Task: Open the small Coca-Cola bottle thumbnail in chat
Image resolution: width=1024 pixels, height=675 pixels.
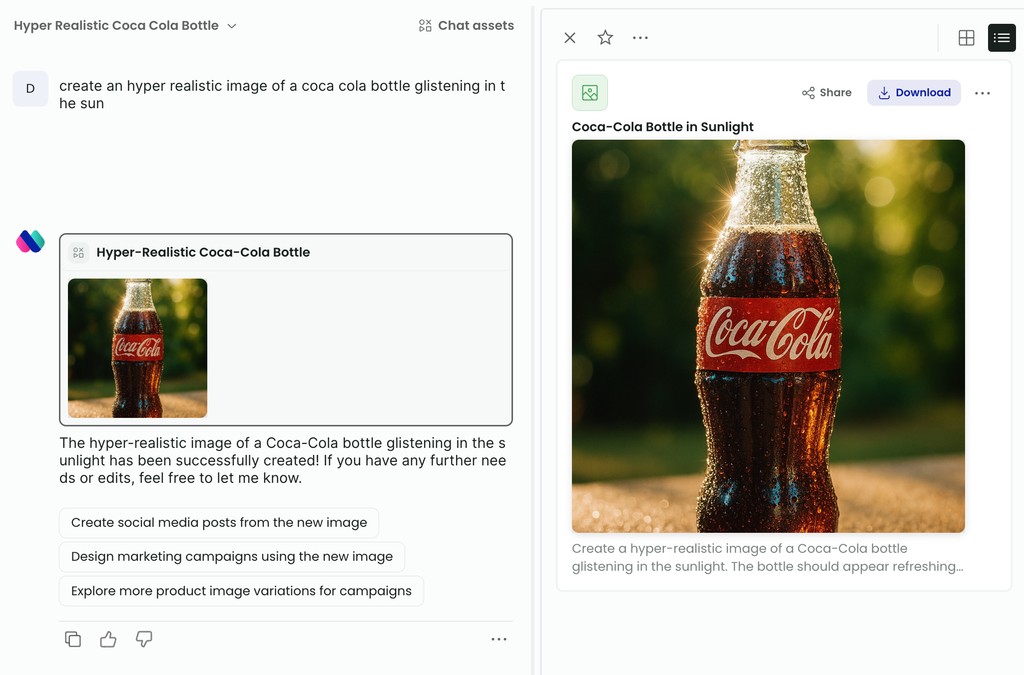Action: point(138,348)
